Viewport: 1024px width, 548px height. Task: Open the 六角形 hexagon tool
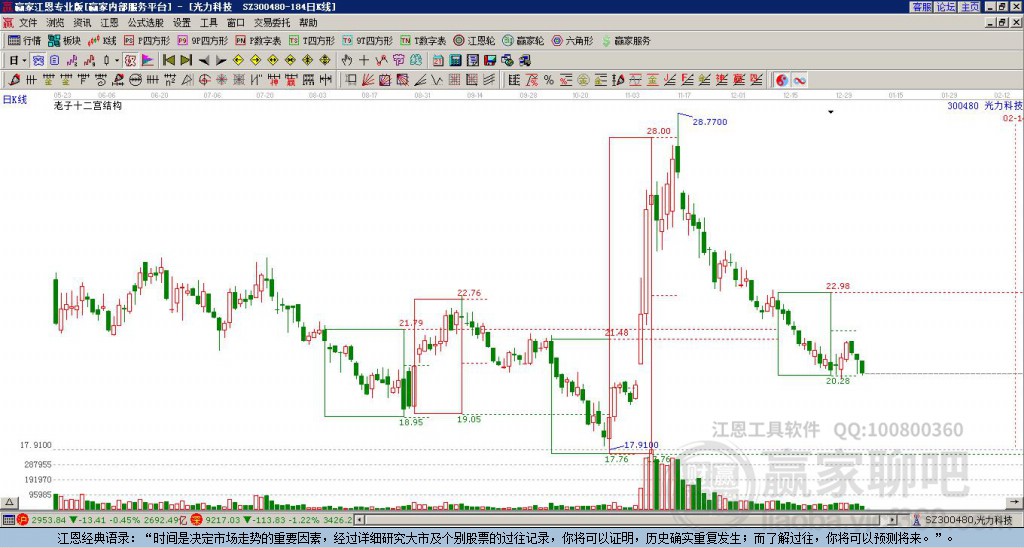tap(572, 40)
